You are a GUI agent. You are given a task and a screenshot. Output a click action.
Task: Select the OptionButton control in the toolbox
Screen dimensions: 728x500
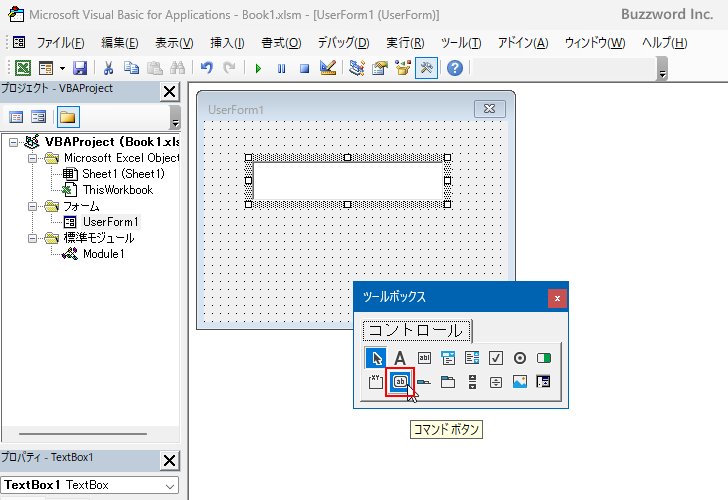(x=520, y=357)
